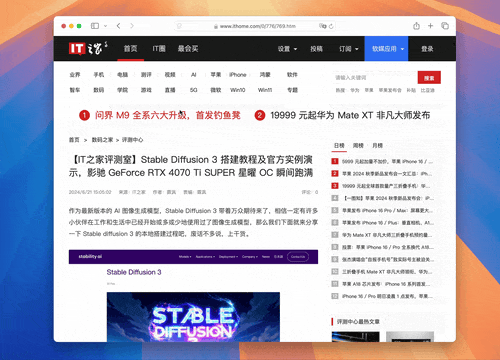Click the translate icon in address bar
This screenshot has height=360, width=500.
pos(322,26)
